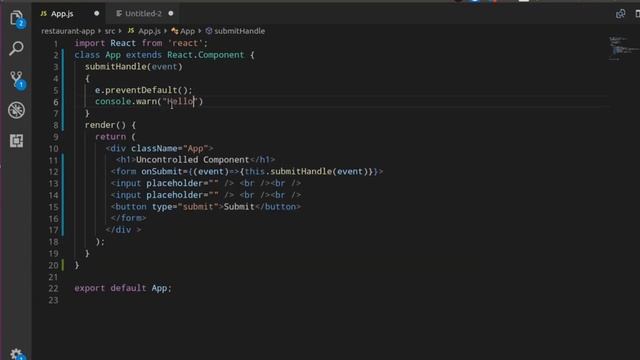The height and width of the screenshot is (360, 640).
Task: Click 'e.preventDefault();' on line 5
Action: coord(143,90)
